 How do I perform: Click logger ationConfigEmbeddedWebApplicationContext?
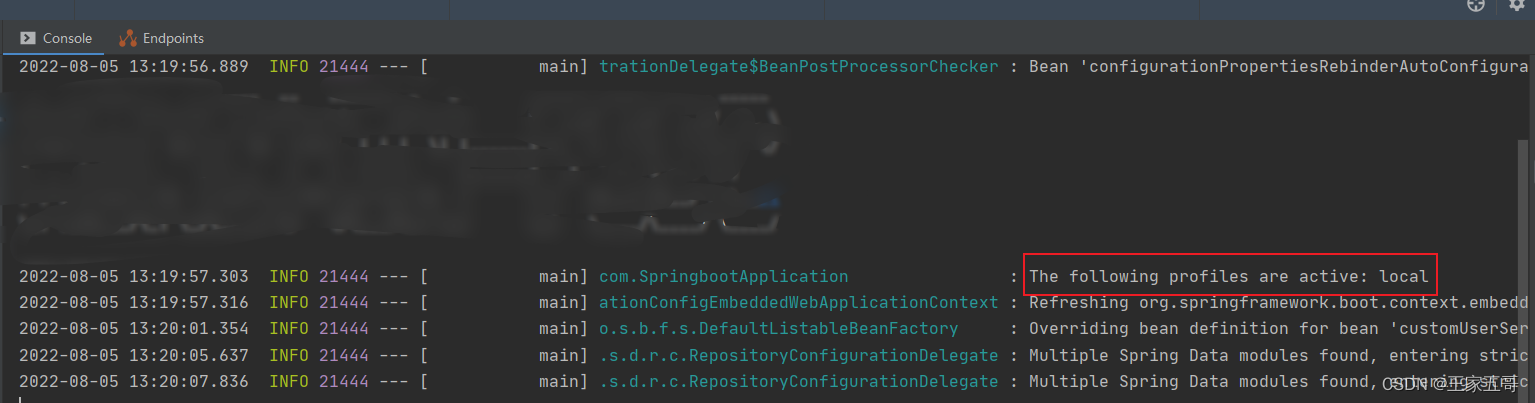click(x=799, y=302)
